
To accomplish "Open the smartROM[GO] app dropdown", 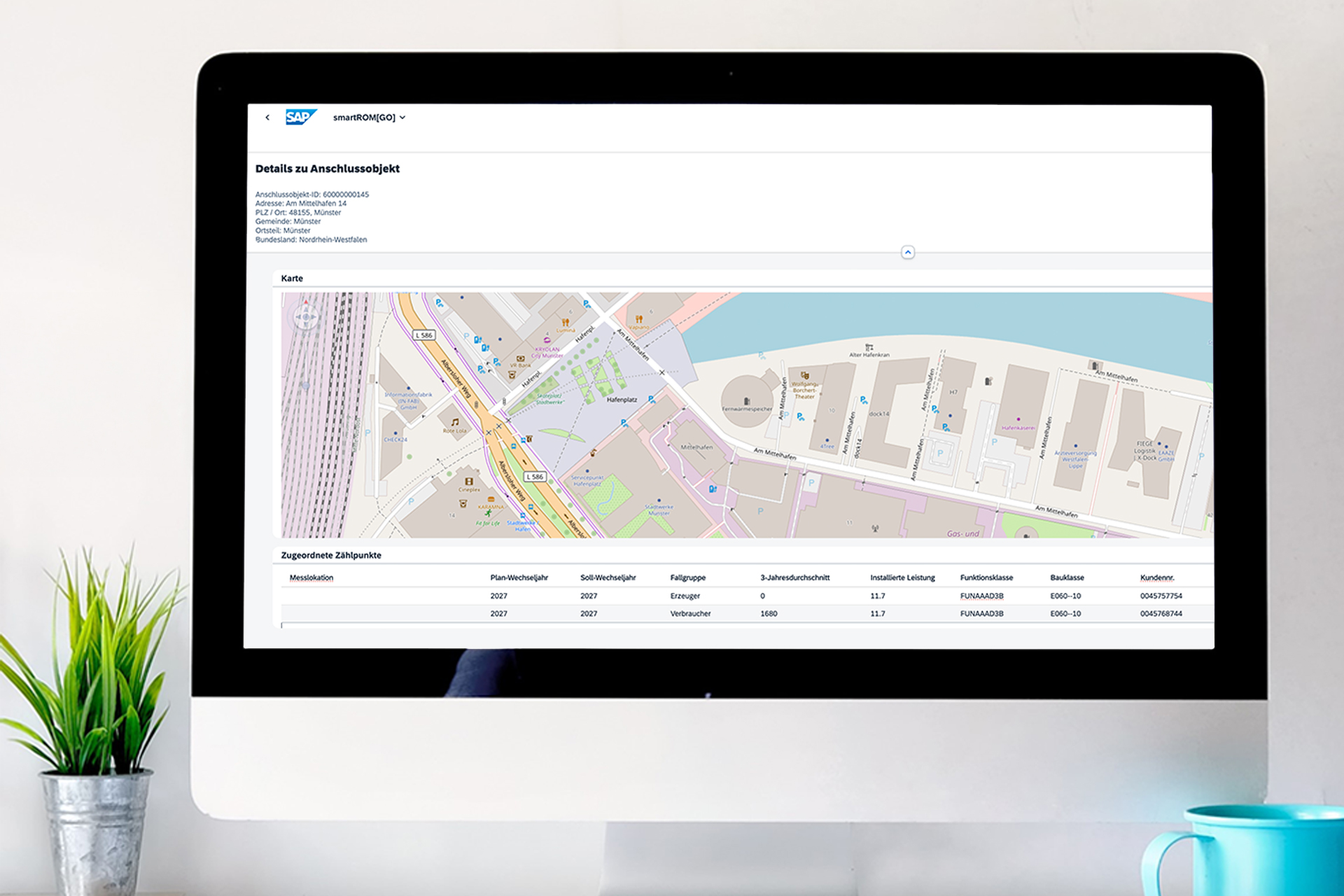I will tap(369, 118).
